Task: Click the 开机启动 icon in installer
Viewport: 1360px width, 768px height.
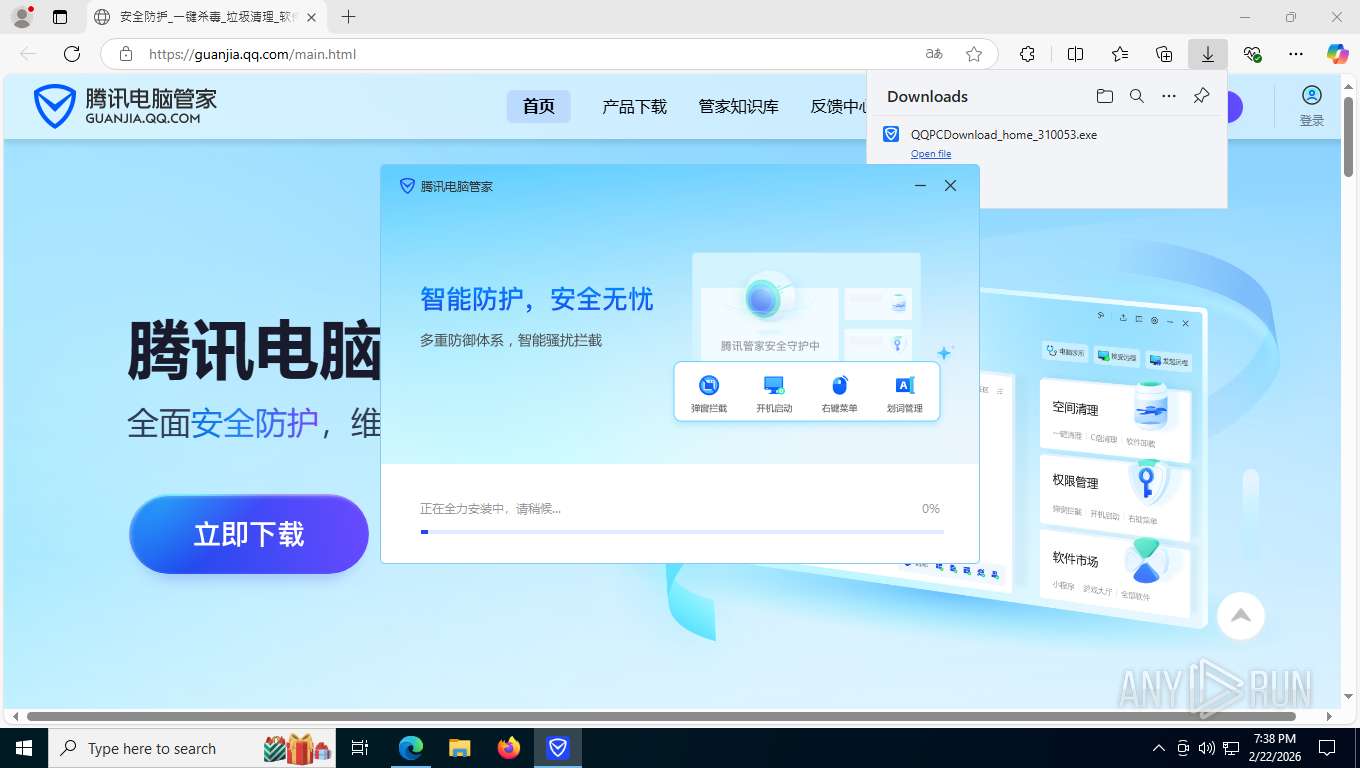Action: [774, 394]
